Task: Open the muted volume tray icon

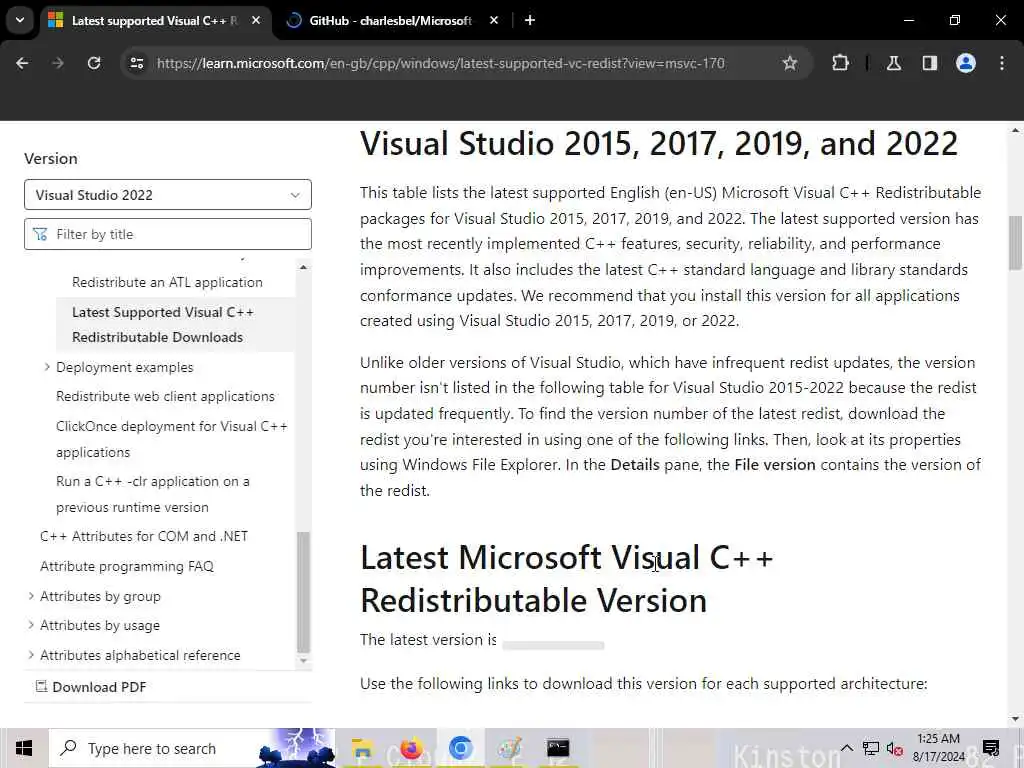Action: [x=895, y=749]
